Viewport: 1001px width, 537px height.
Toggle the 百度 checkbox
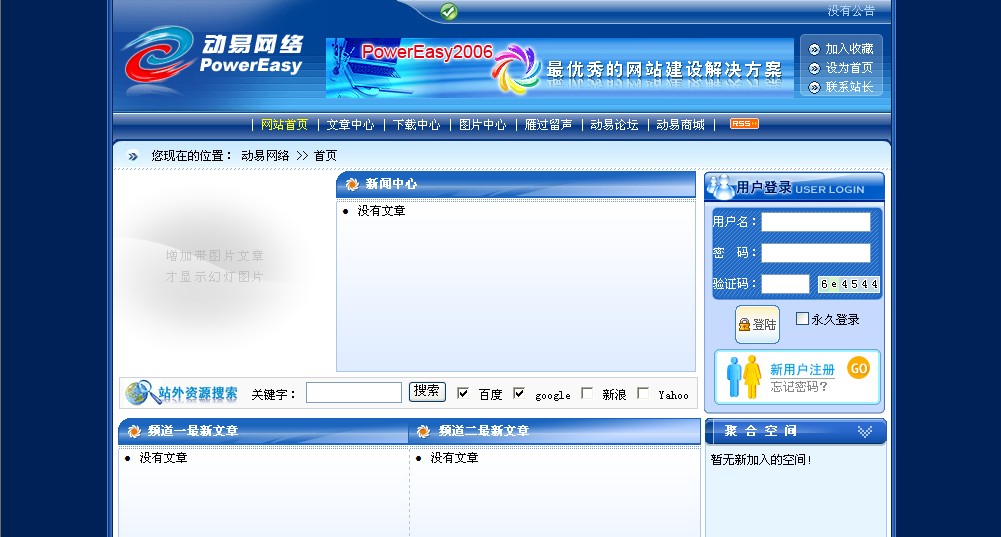(x=463, y=393)
